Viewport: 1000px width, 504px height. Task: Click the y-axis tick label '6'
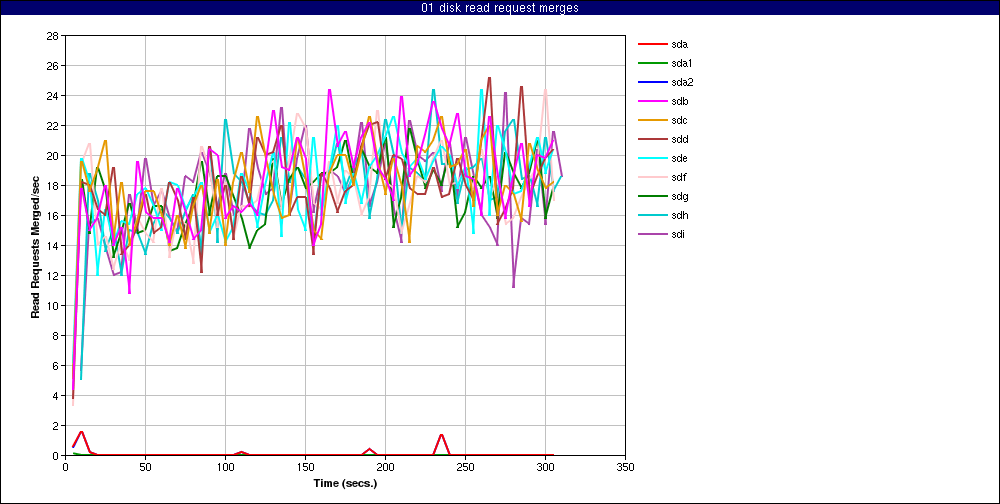tap(55, 366)
